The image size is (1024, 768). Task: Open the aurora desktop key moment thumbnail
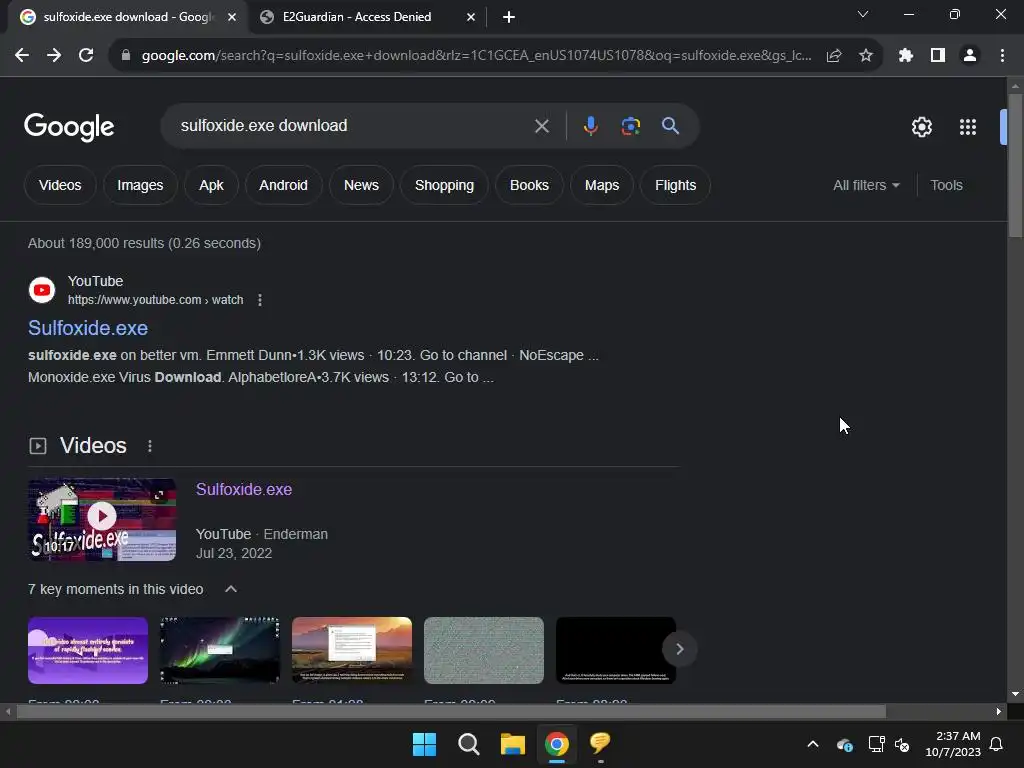tap(220, 650)
